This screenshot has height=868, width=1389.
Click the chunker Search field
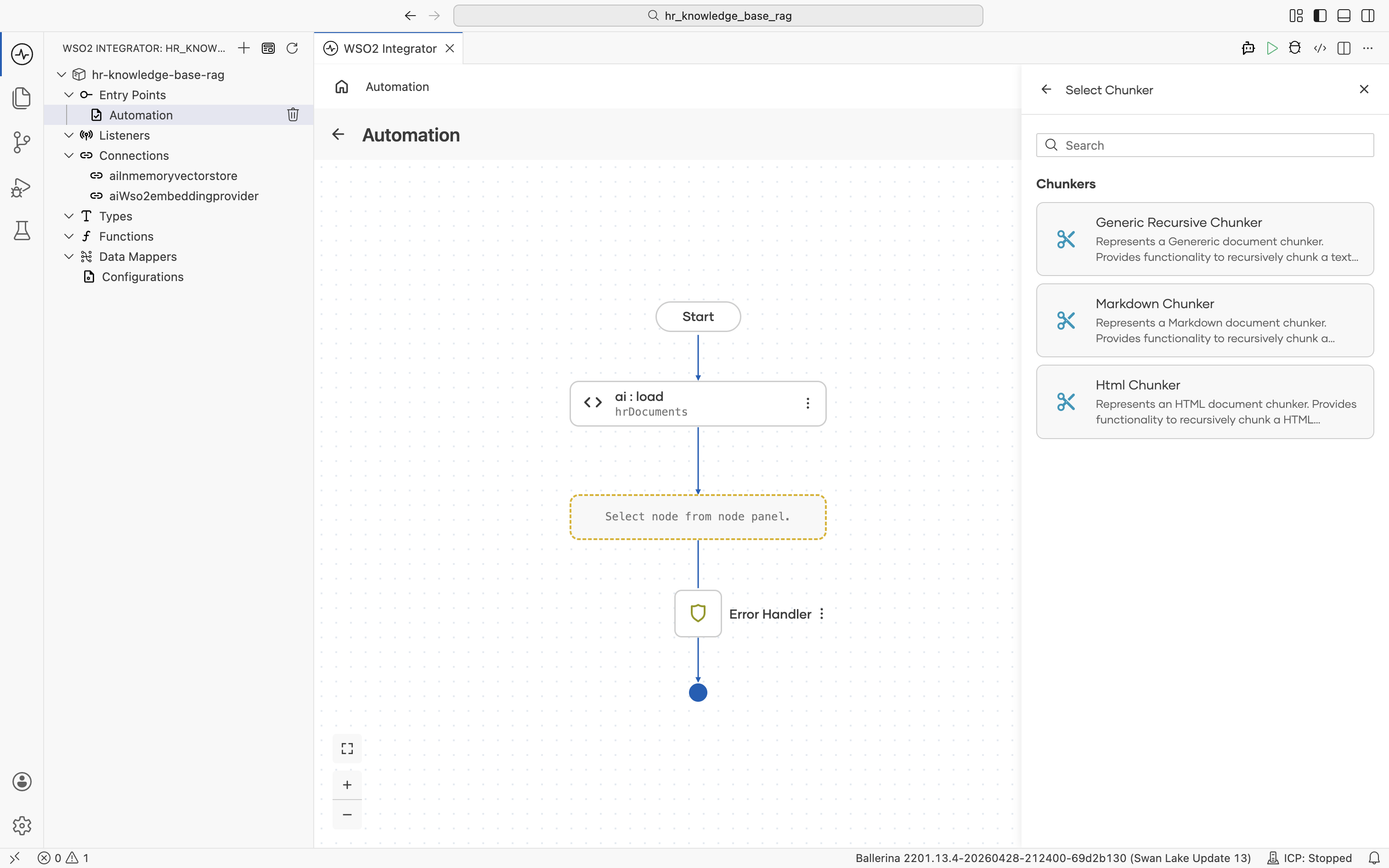(1205, 145)
